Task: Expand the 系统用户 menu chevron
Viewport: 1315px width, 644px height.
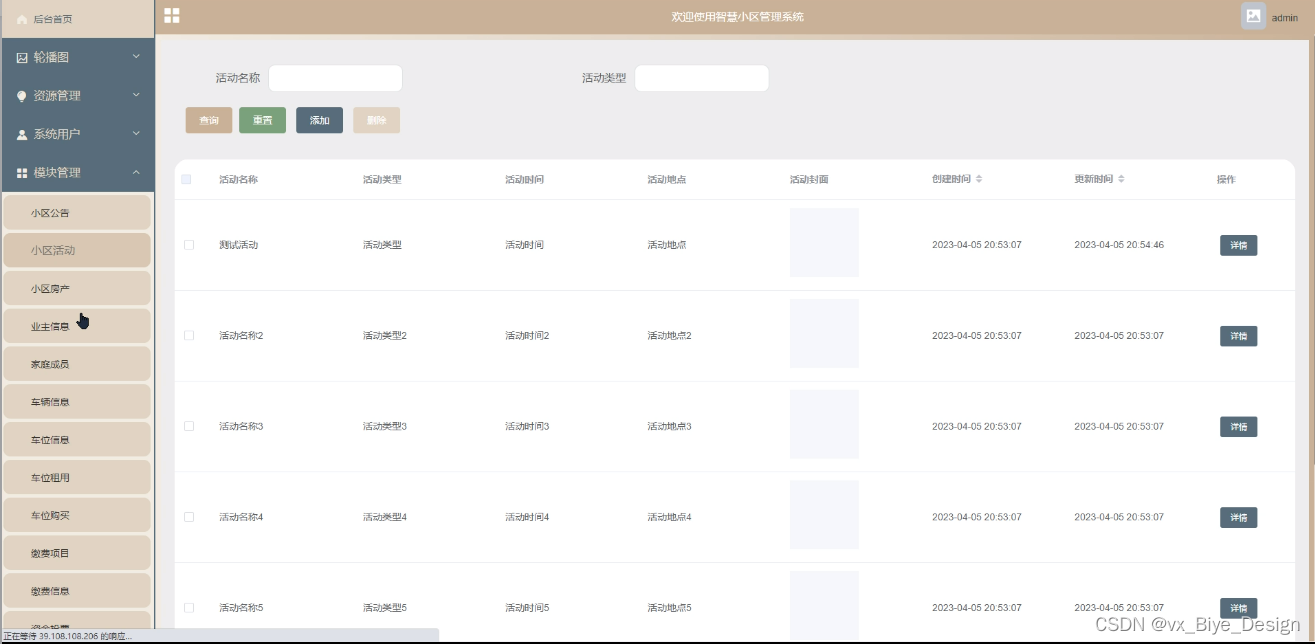Action: 136,133
